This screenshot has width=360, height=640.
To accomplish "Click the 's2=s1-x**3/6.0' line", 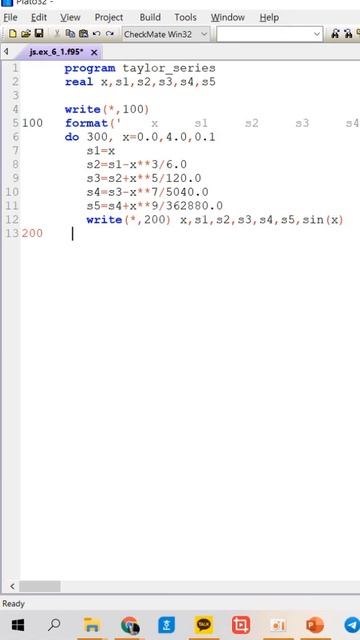I will point(136,164).
